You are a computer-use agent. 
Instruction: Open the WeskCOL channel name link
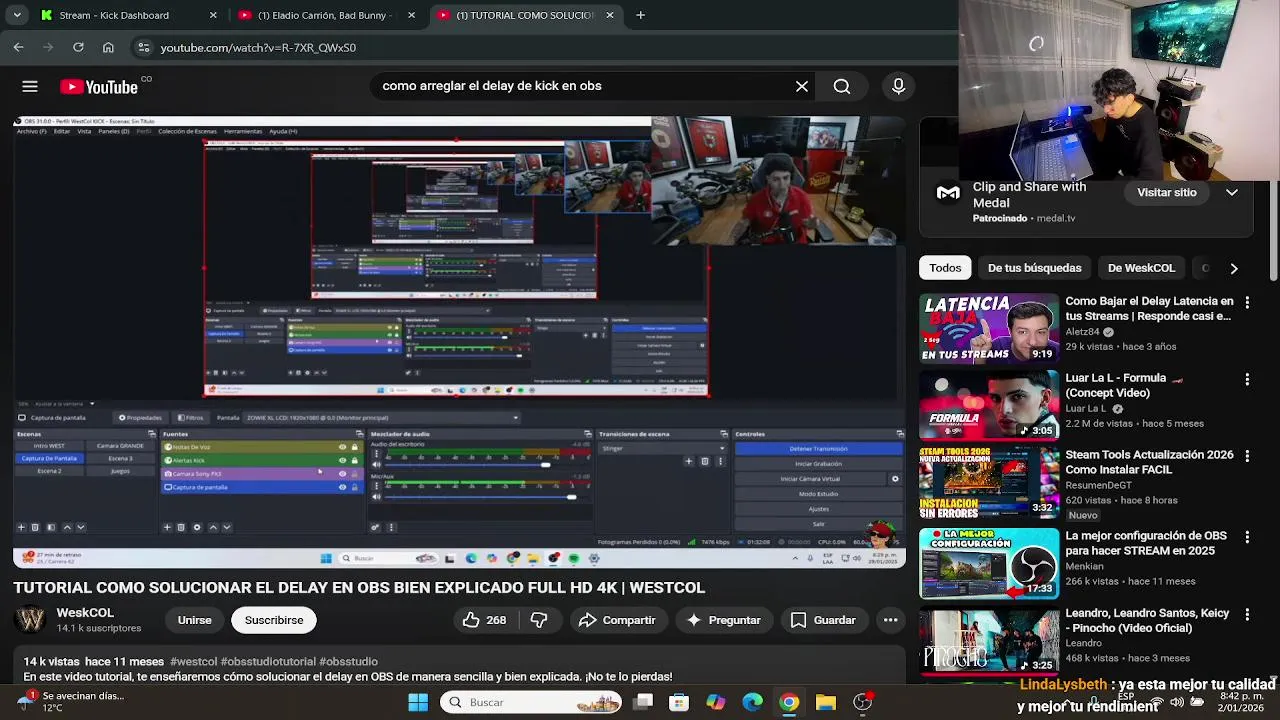tap(85, 613)
